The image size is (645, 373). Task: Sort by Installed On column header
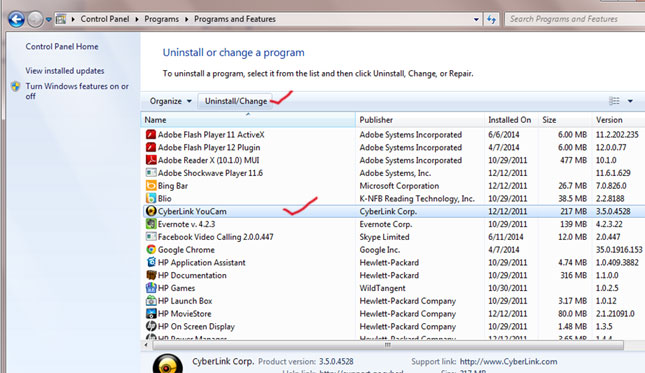[511, 120]
